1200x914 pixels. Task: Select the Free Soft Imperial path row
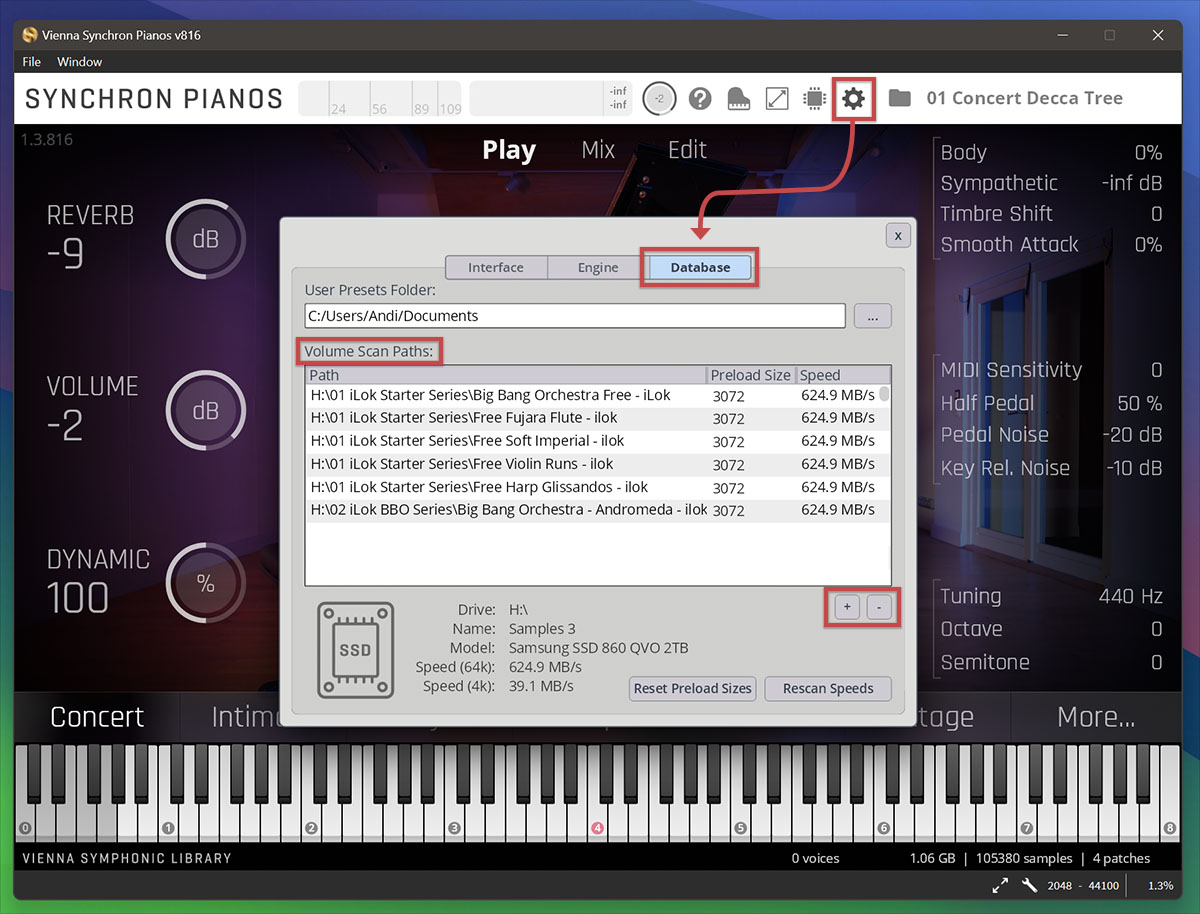593,441
